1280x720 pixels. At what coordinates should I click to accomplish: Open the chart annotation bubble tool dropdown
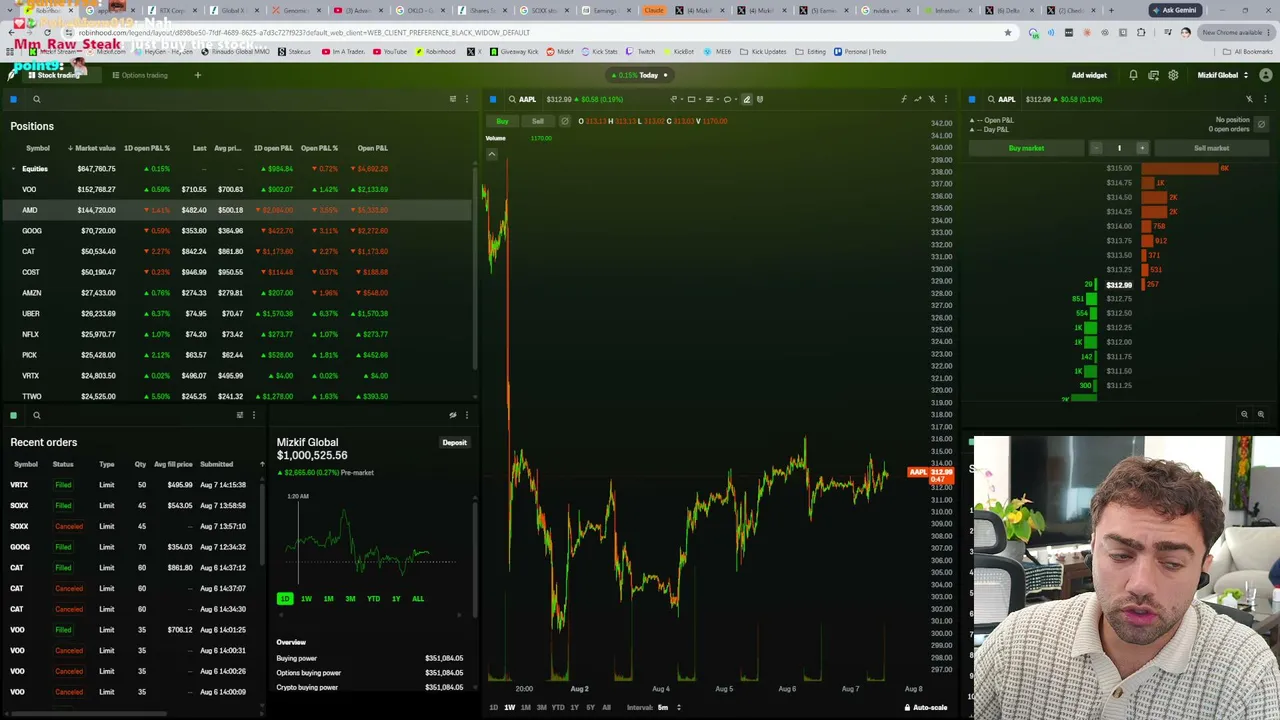(729, 99)
